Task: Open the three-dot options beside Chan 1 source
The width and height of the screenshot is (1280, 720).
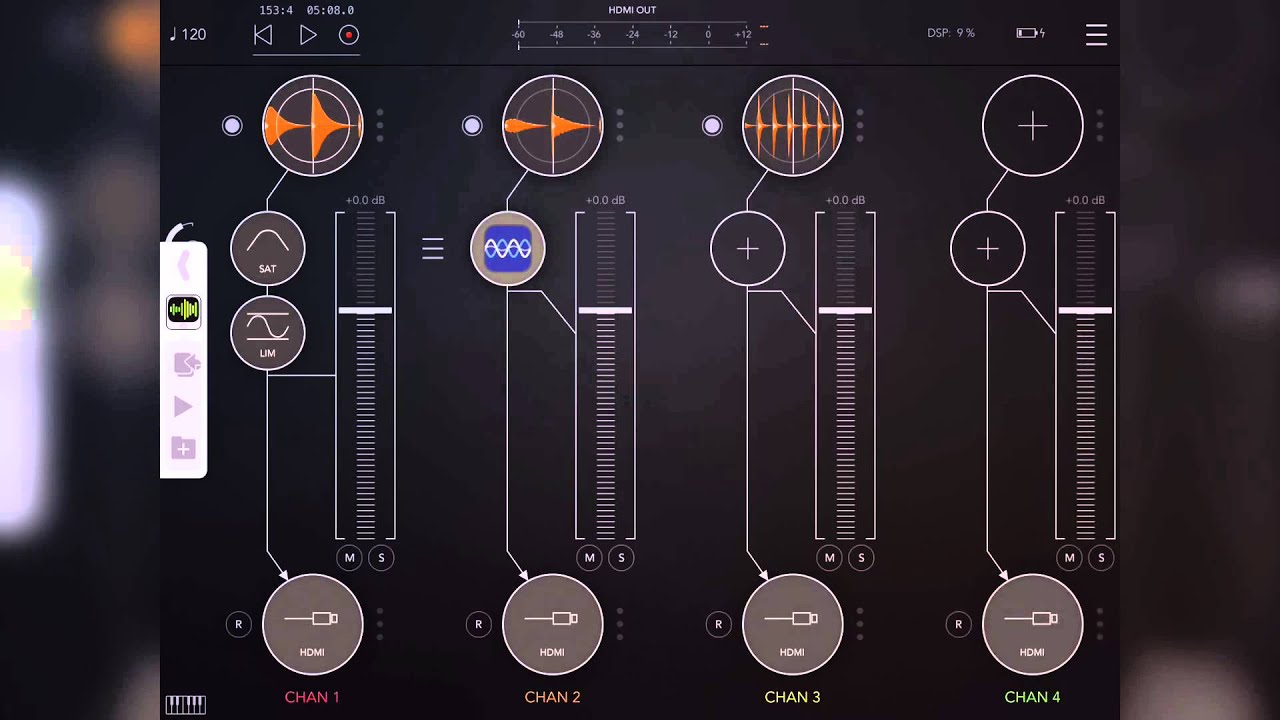Action: [x=380, y=126]
